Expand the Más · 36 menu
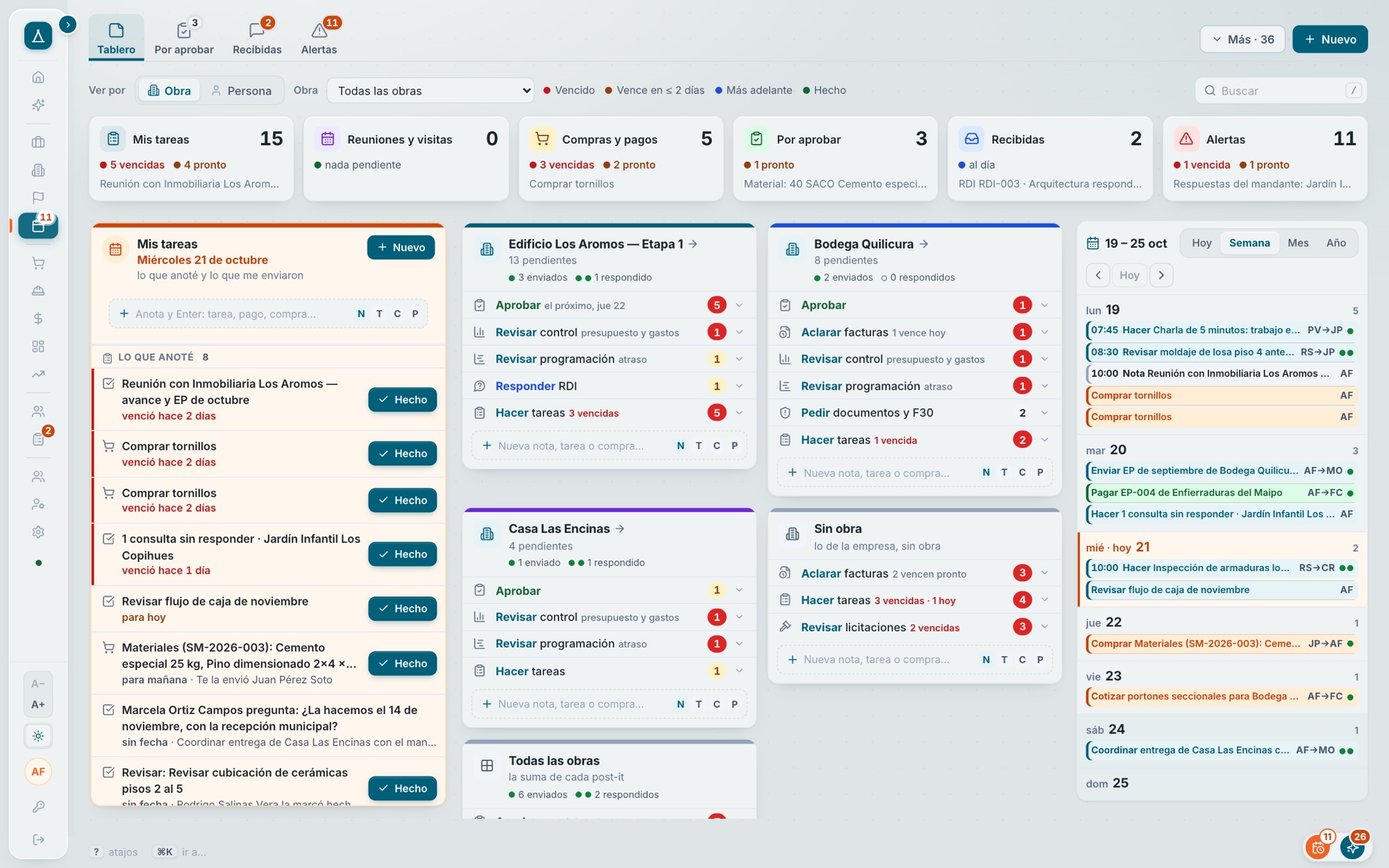 [1242, 40]
